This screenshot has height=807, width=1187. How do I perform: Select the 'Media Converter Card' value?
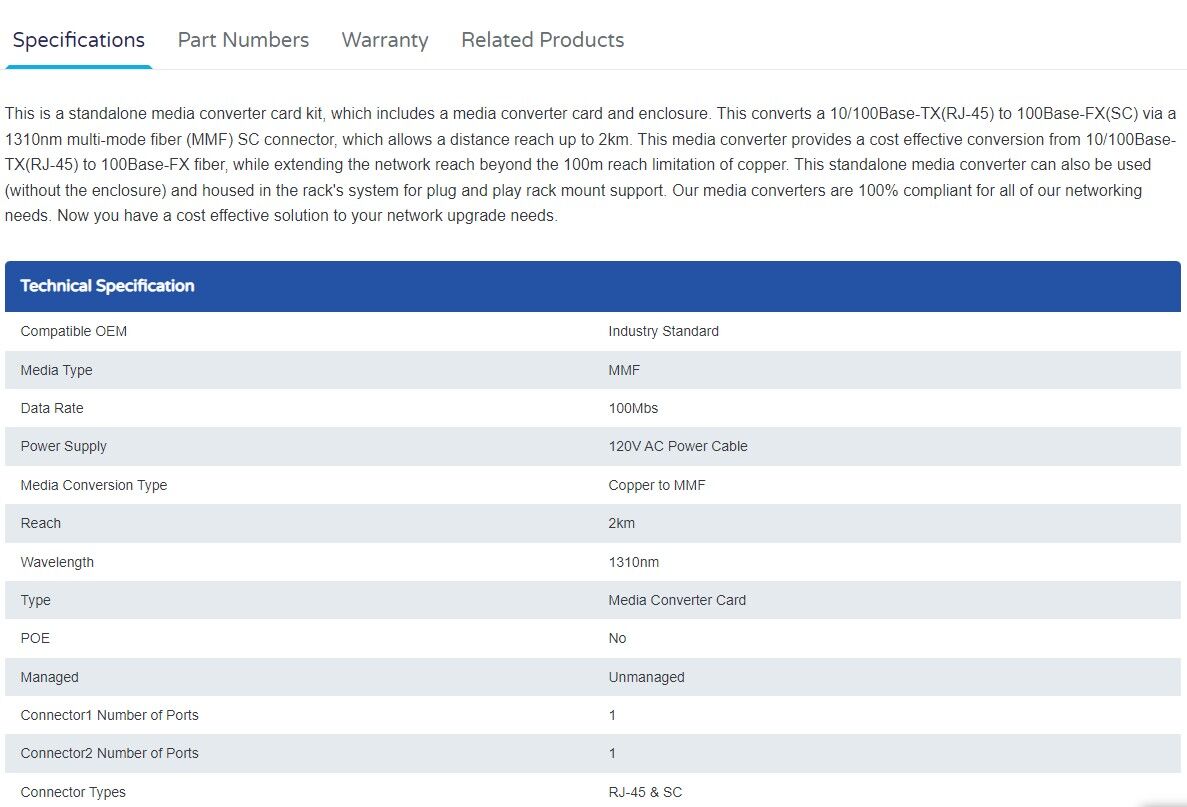pyautogui.click(x=678, y=600)
